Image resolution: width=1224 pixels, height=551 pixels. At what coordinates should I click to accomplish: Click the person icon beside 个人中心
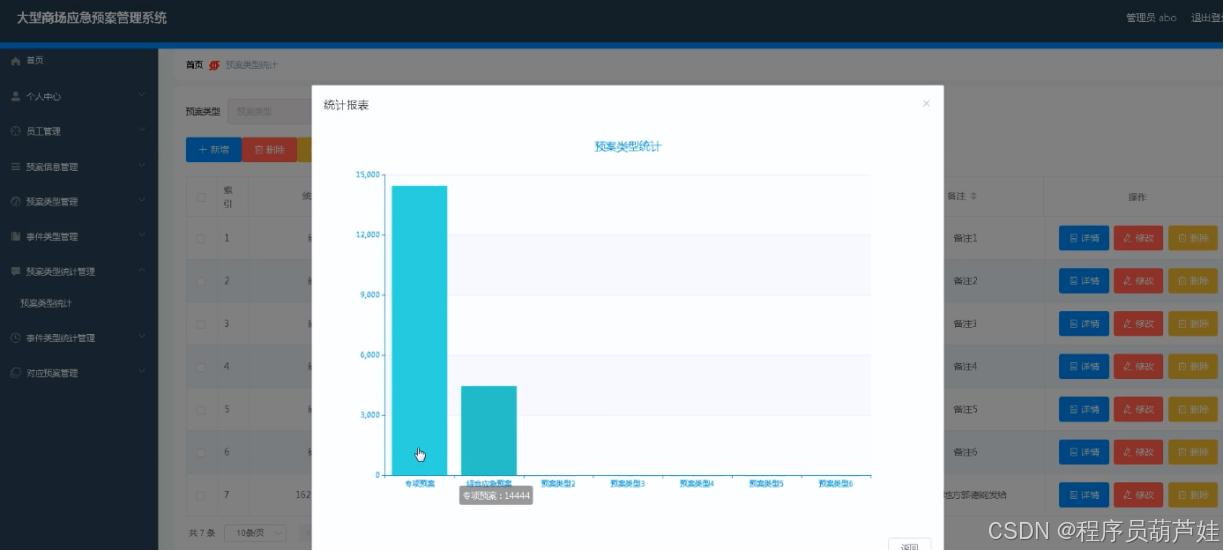point(15,97)
